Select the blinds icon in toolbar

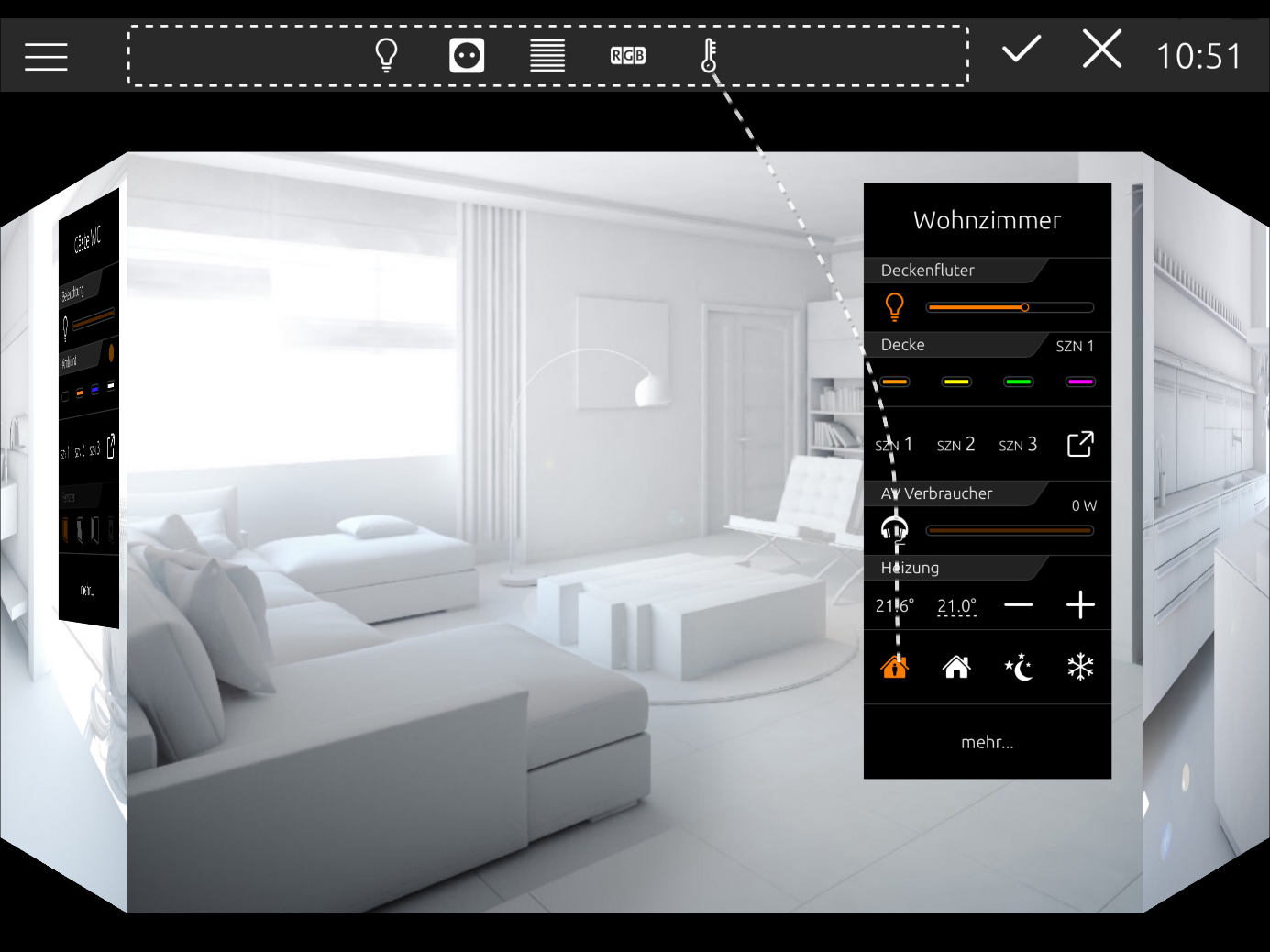pyautogui.click(x=547, y=56)
